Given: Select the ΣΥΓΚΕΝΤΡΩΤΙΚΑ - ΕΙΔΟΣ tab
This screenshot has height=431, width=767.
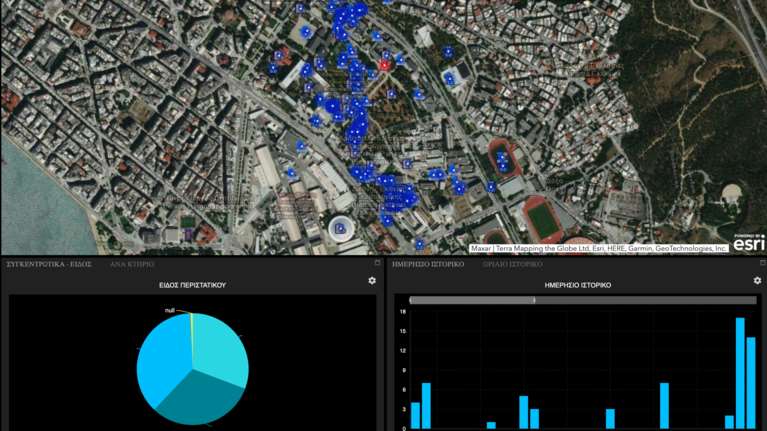Looking at the screenshot, I should [x=49, y=264].
